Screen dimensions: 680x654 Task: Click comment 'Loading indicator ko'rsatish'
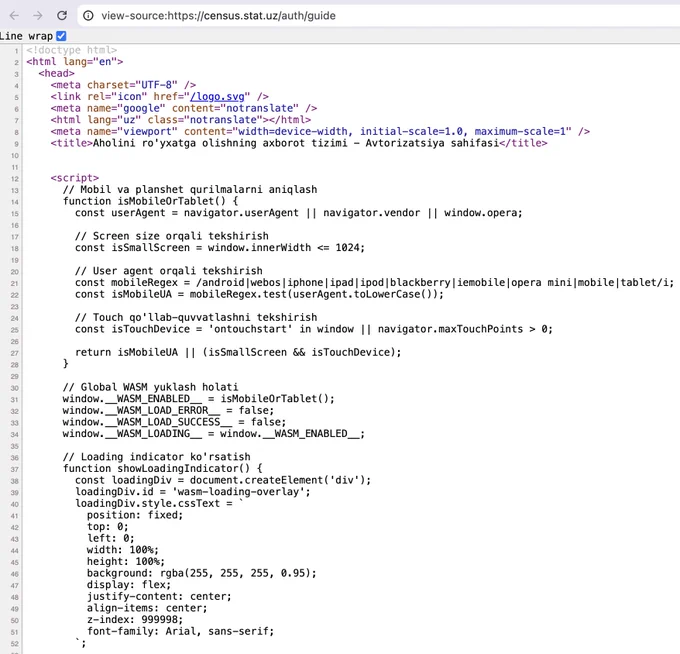click(x=165, y=457)
